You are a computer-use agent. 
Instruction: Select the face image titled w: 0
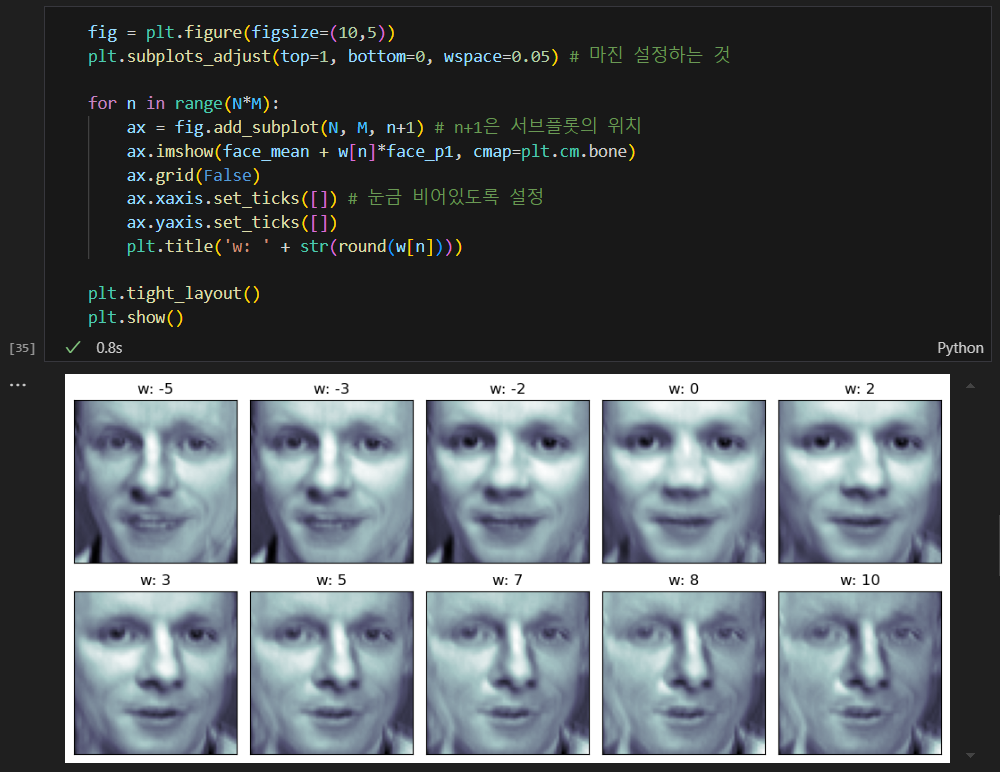[684, 482]
